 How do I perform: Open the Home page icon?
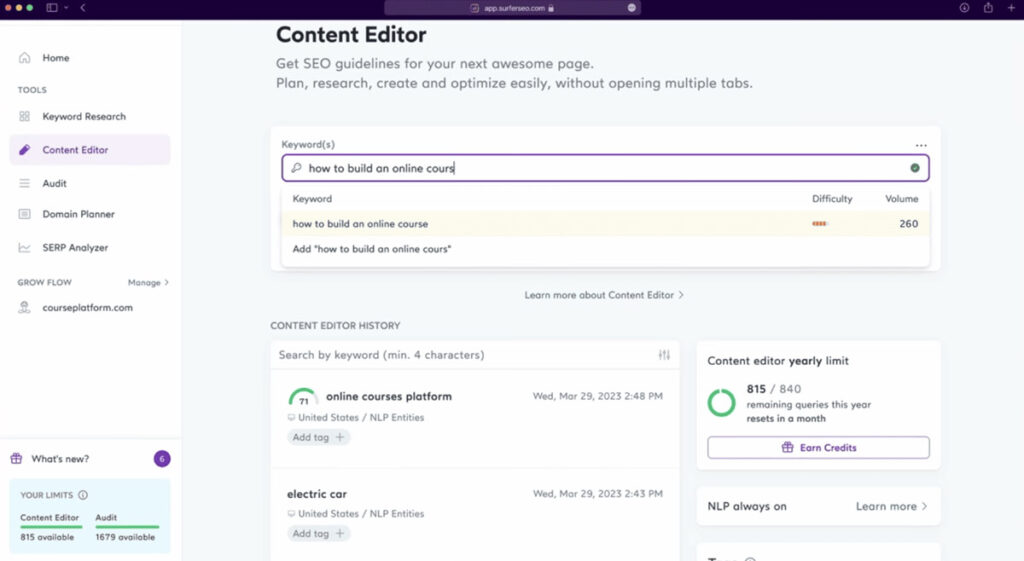[x=24, y=57]
